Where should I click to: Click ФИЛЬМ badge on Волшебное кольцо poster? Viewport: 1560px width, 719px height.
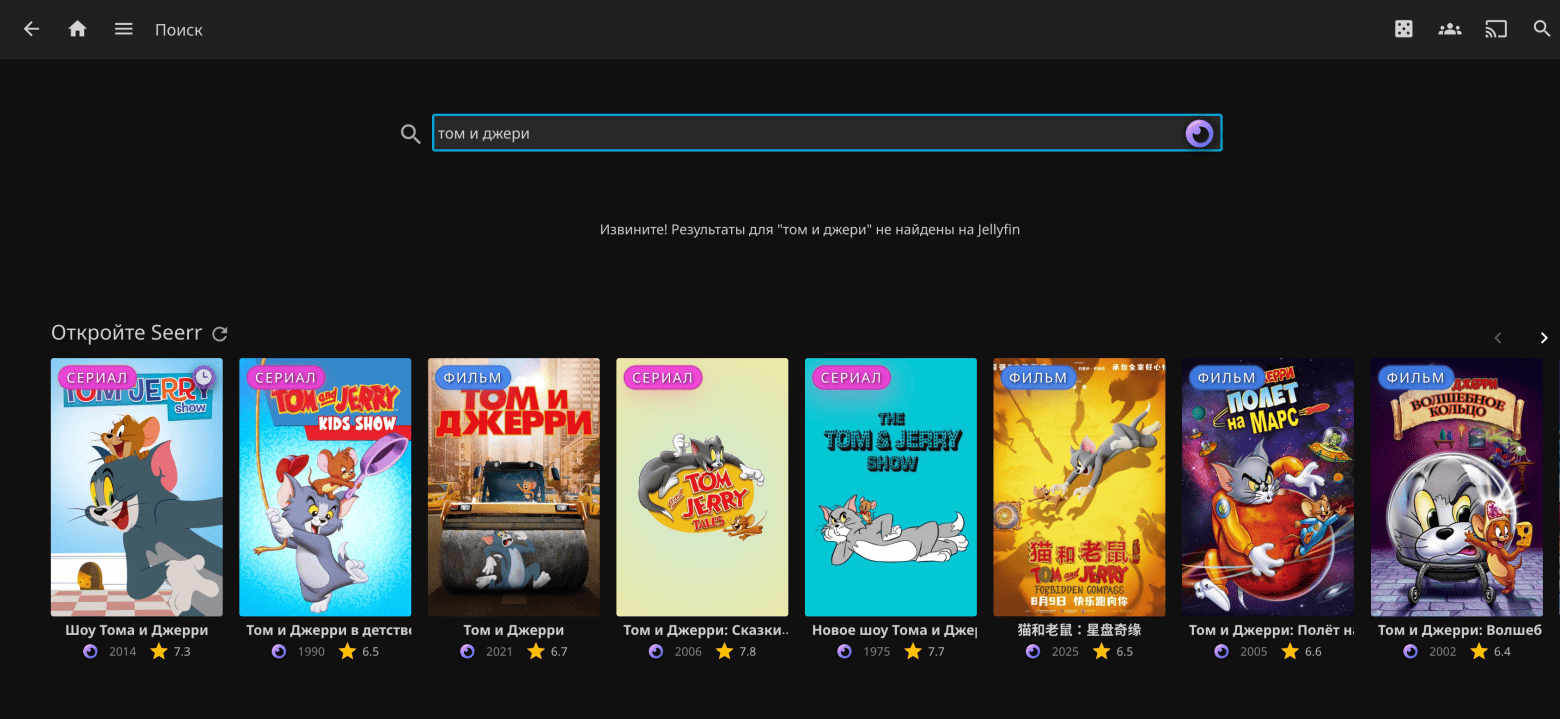pos(1415,378)
